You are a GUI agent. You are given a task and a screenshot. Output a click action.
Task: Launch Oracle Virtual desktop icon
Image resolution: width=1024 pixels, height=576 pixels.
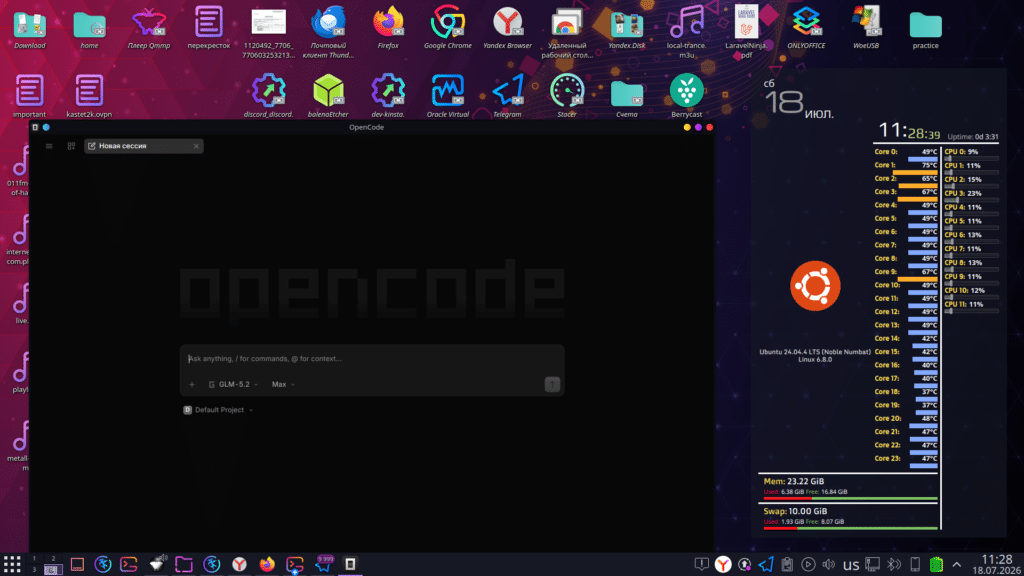tap(447, 97)
